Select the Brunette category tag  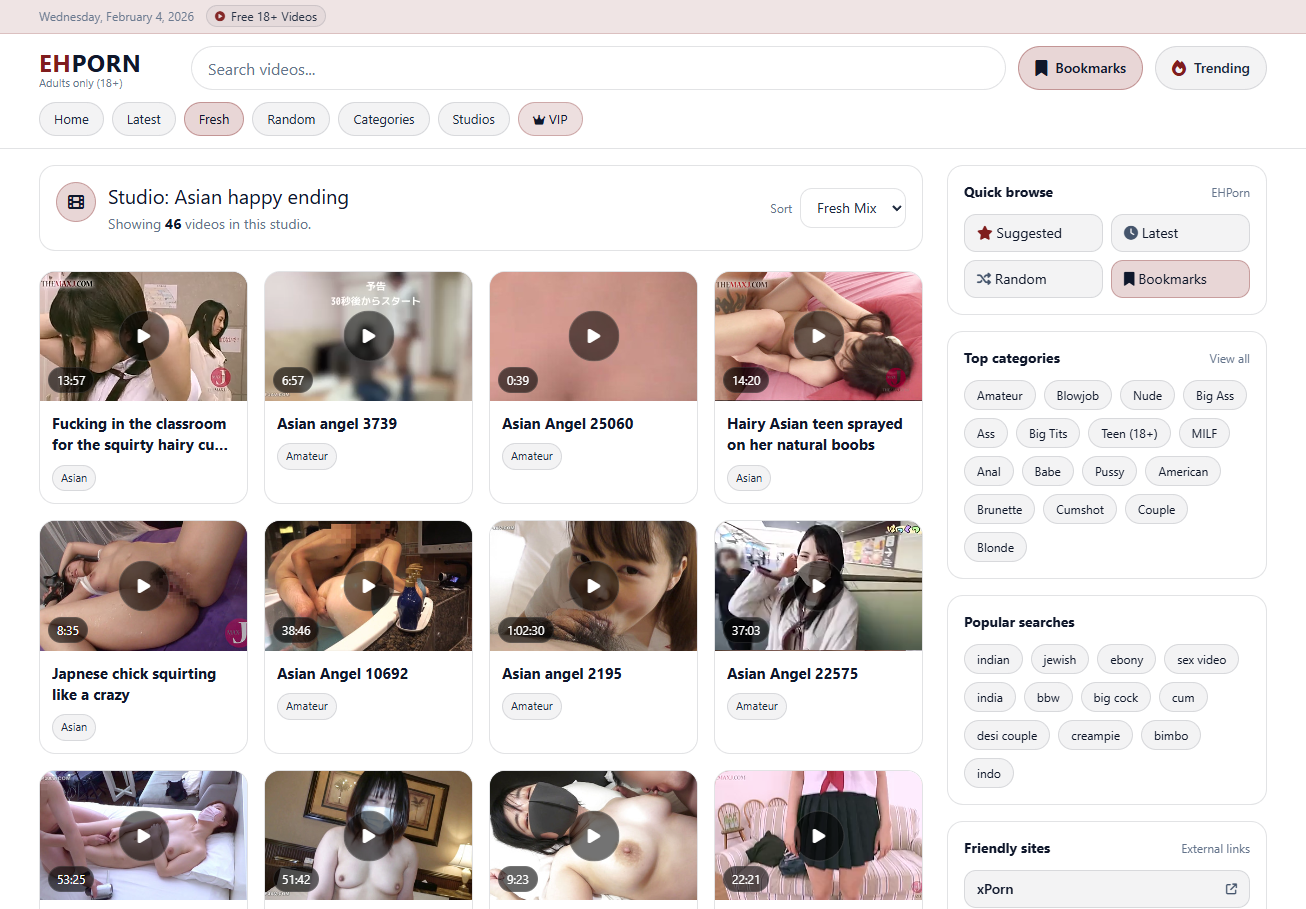999,509
